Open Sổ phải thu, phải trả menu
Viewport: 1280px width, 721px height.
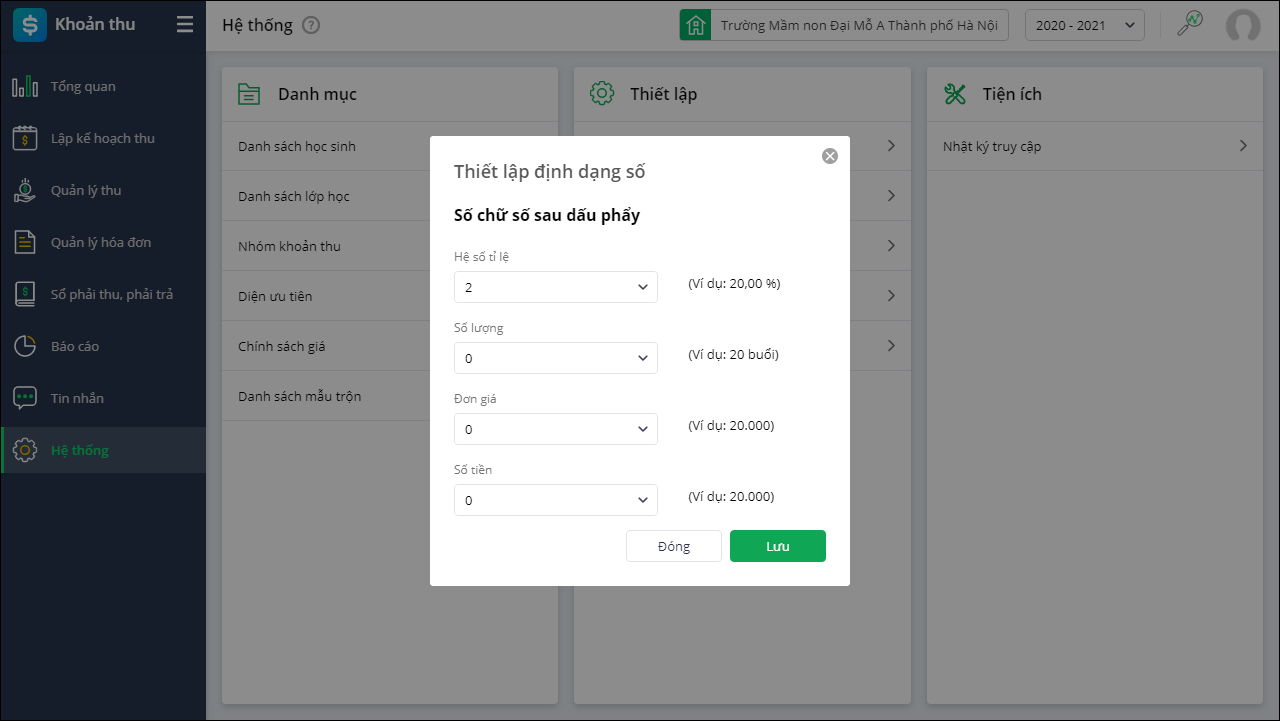coord(111,294)
